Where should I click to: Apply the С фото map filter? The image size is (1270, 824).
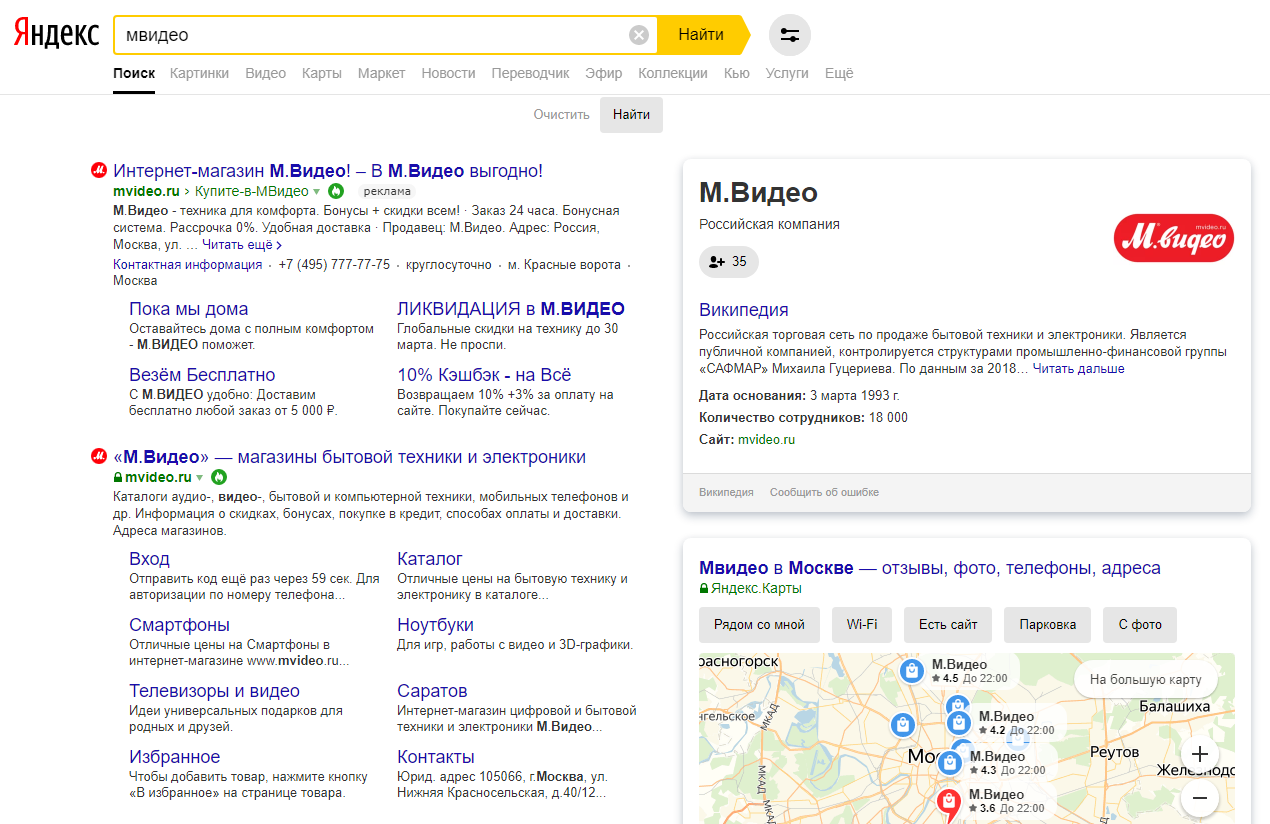tap(1140, 624)
